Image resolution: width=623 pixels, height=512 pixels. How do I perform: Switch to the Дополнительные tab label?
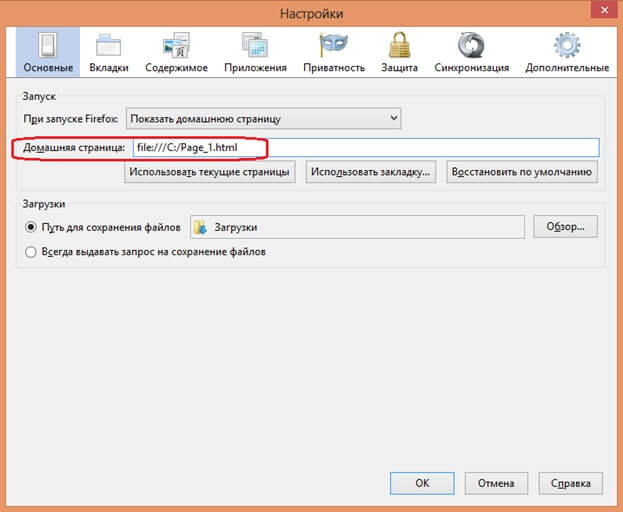tap(567, 68)
